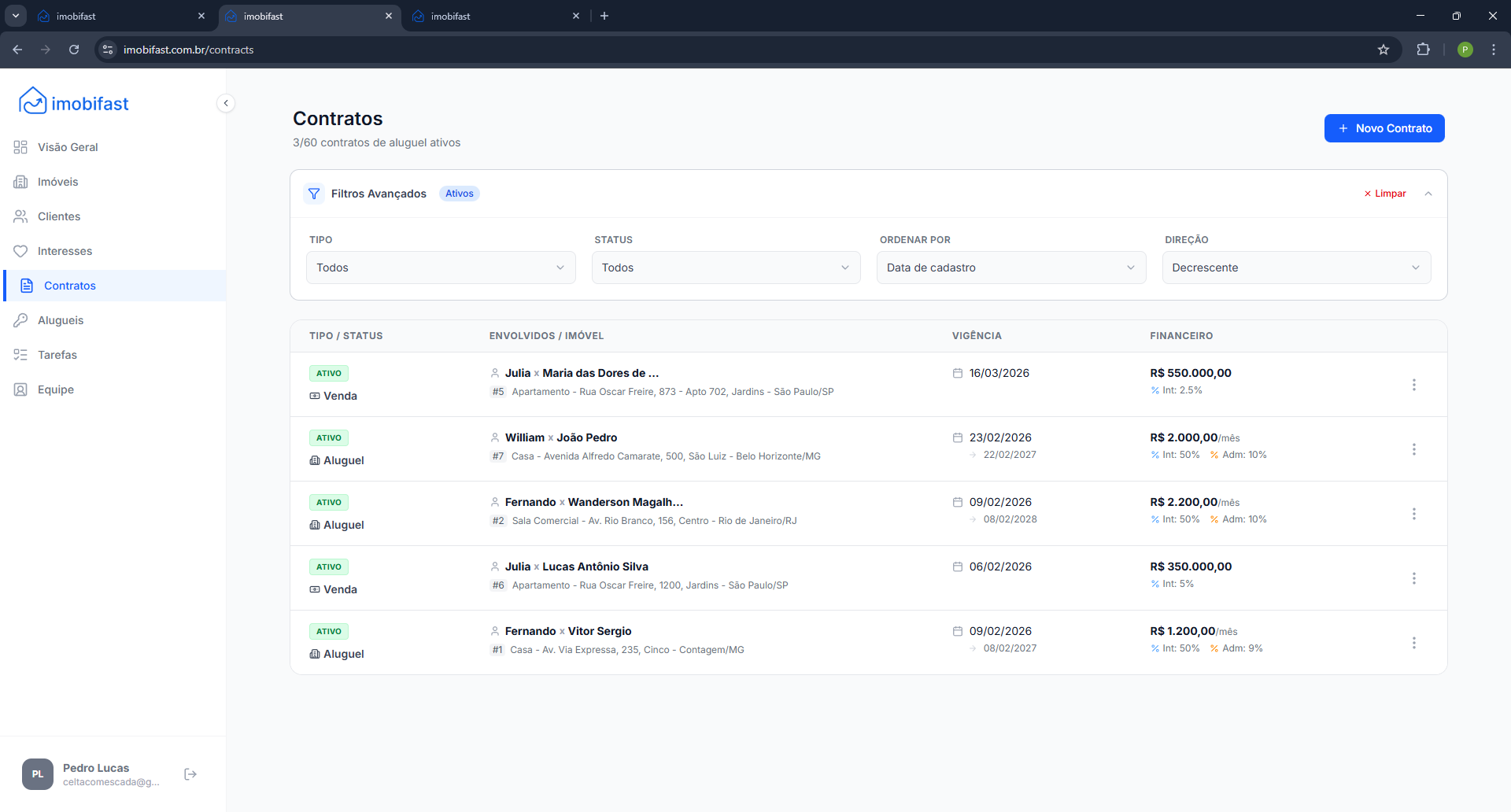
Task: Clear filters with the Limpar link
Action: tap(1385, 194)
